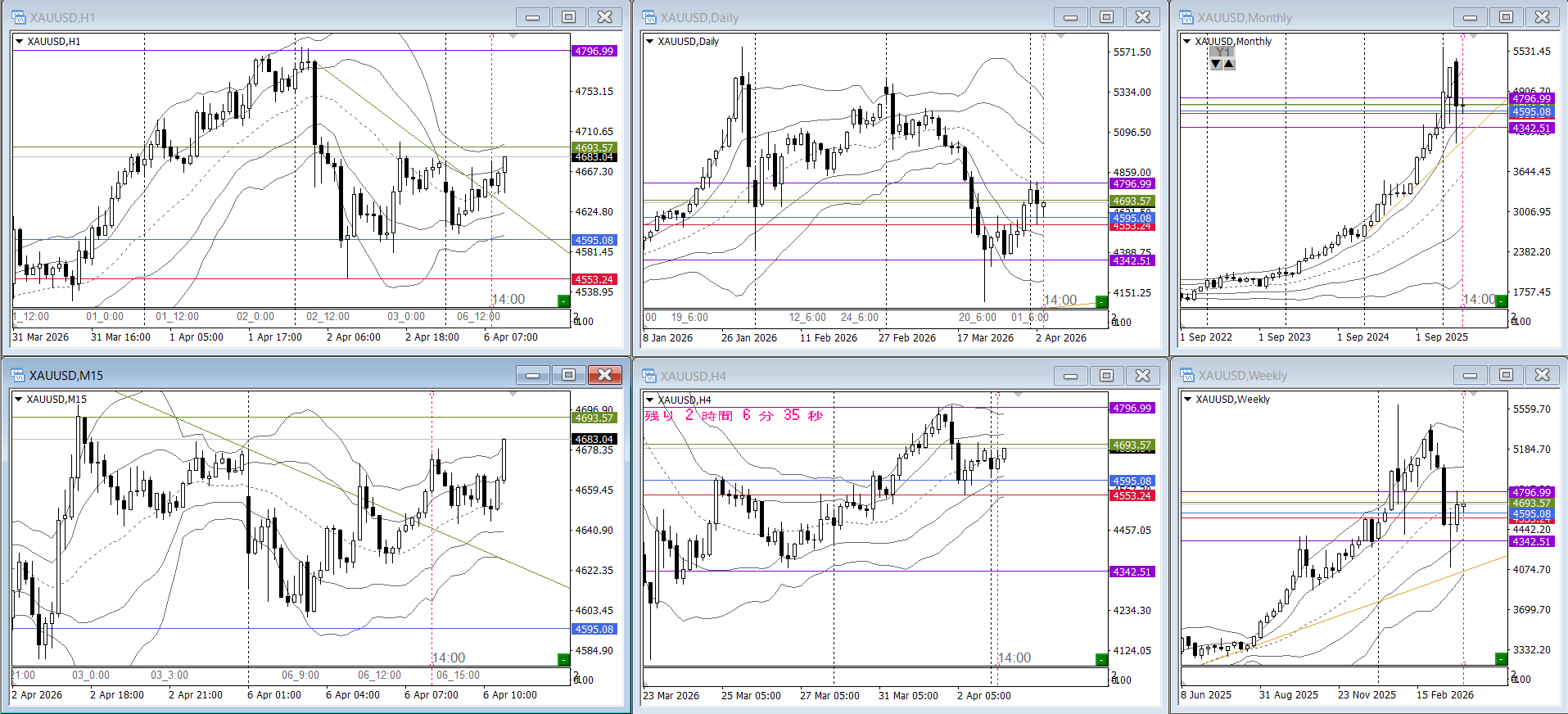This screenshot has width=1568, height=714.
Task: Click the chart shift marker atop H4 chart
Action: tap(1019, 395)
